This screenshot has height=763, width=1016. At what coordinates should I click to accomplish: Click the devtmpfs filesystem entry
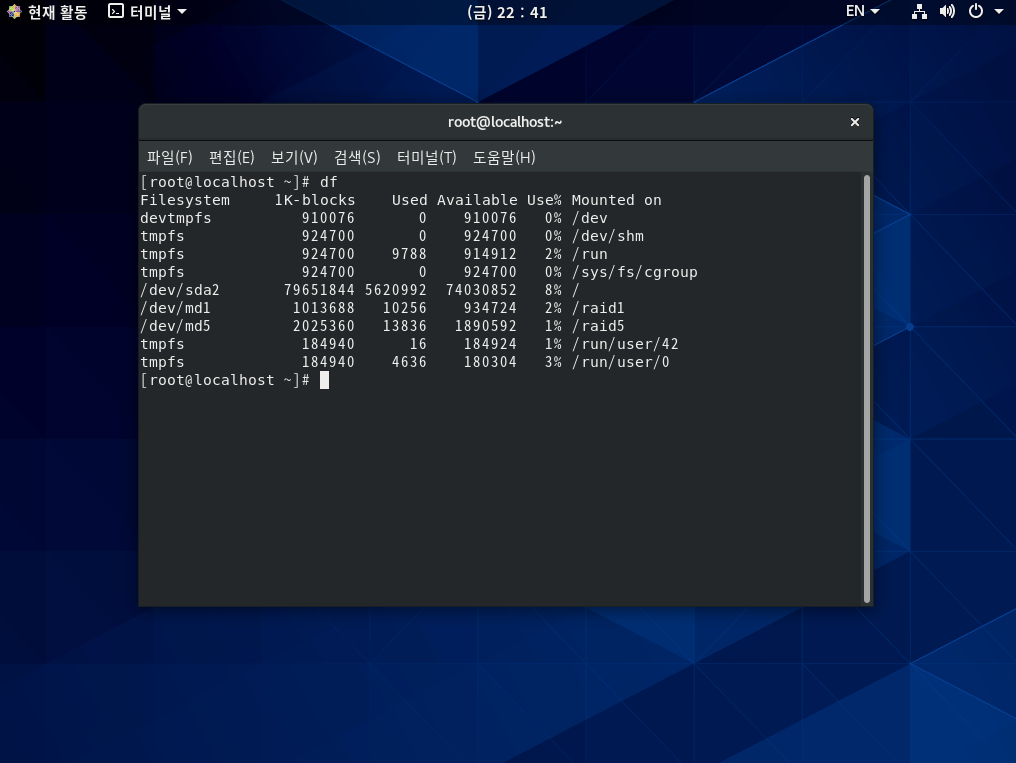coord(176,218)
